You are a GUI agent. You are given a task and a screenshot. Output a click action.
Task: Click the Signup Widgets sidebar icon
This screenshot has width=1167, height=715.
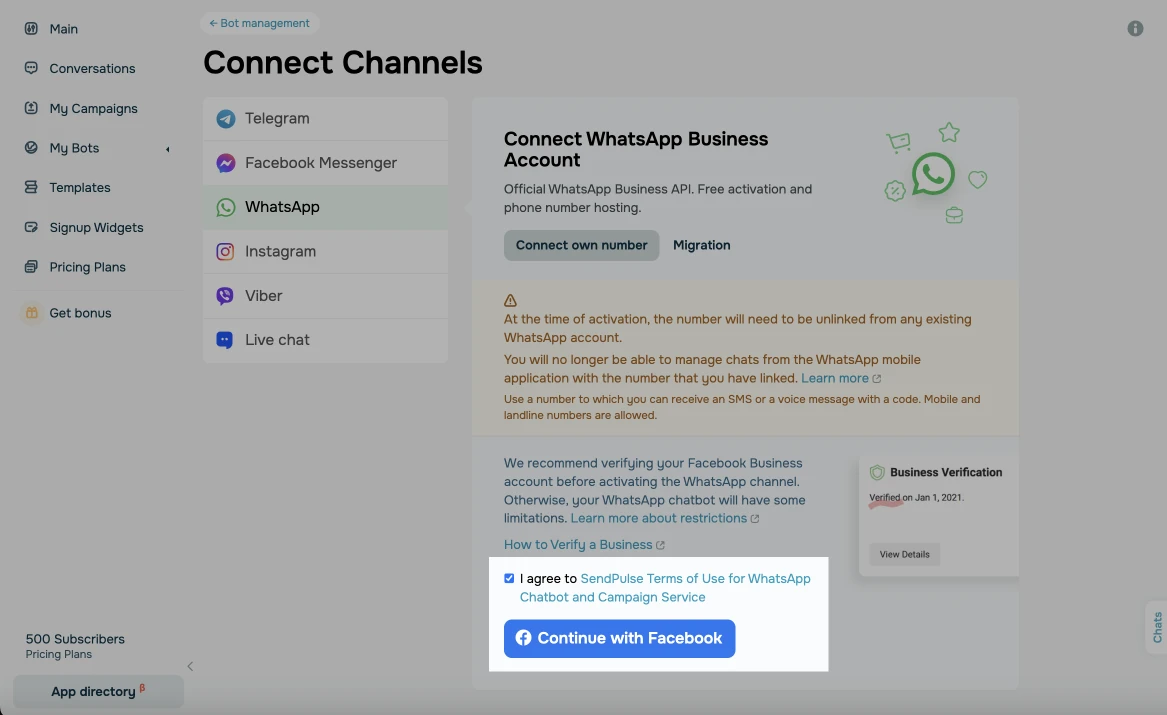click(x=29, y=227)
